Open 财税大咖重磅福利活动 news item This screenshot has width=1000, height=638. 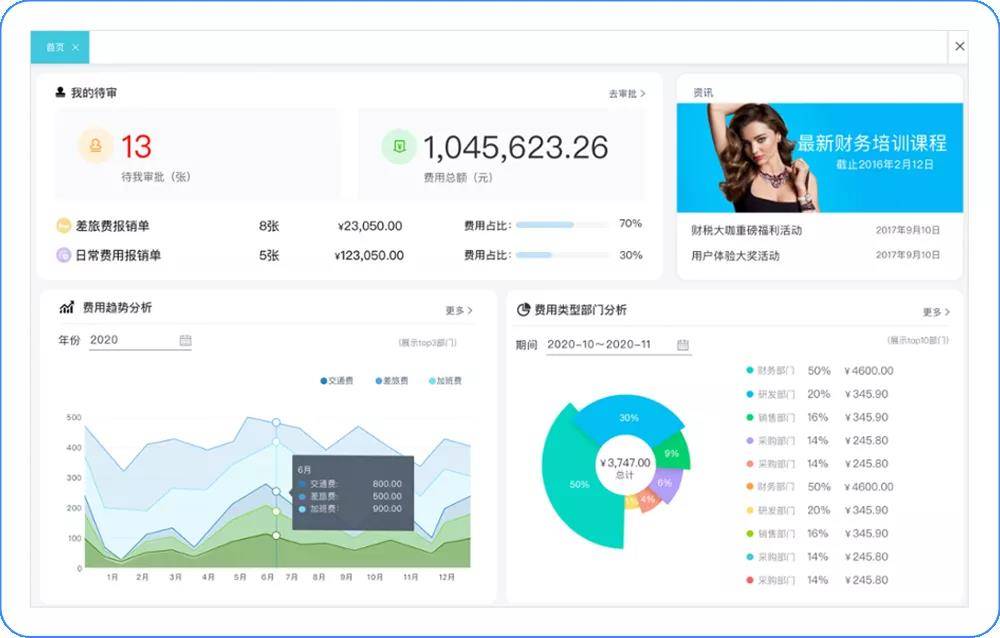point(746,230)
